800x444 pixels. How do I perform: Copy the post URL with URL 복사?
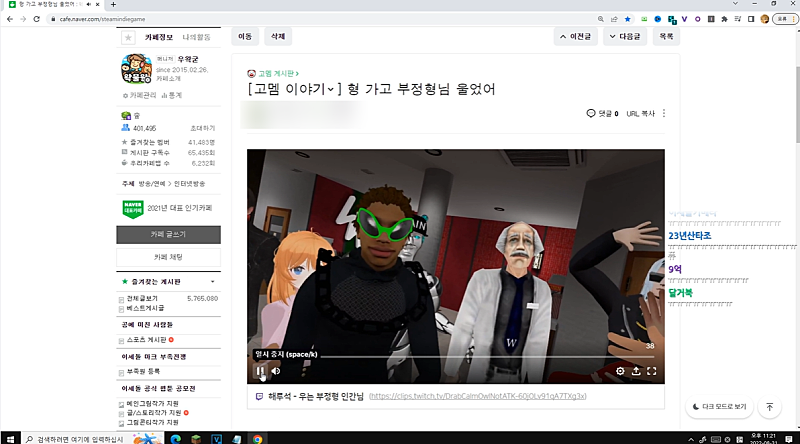pos(640,113)
